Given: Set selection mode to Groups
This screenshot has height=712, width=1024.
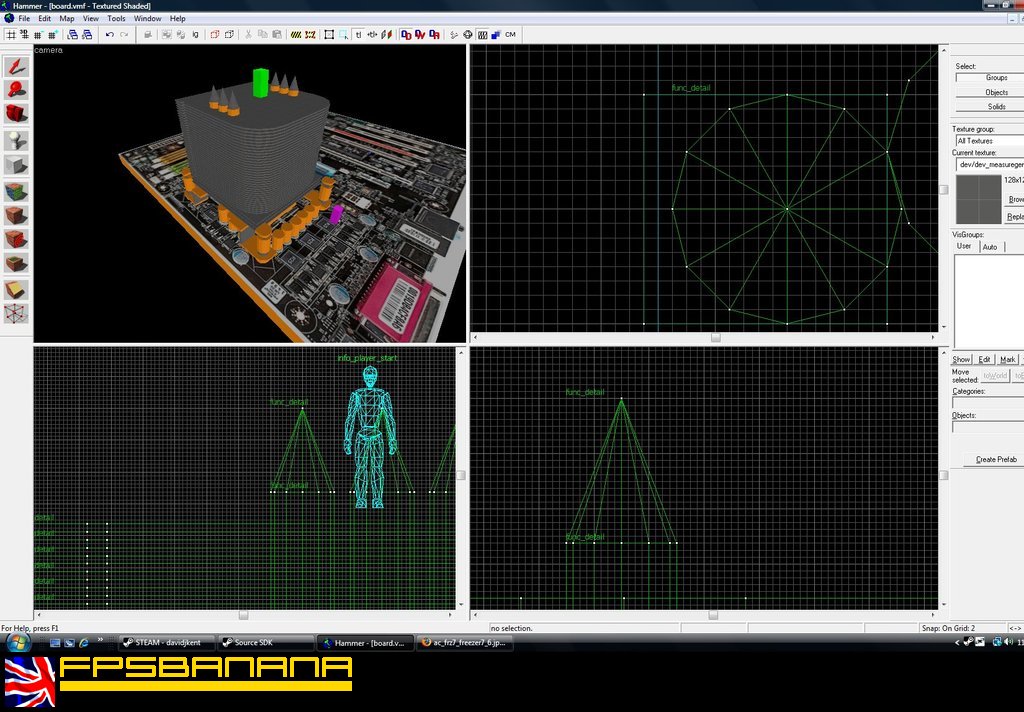Looking at the screenshot, I should point(990,78).
